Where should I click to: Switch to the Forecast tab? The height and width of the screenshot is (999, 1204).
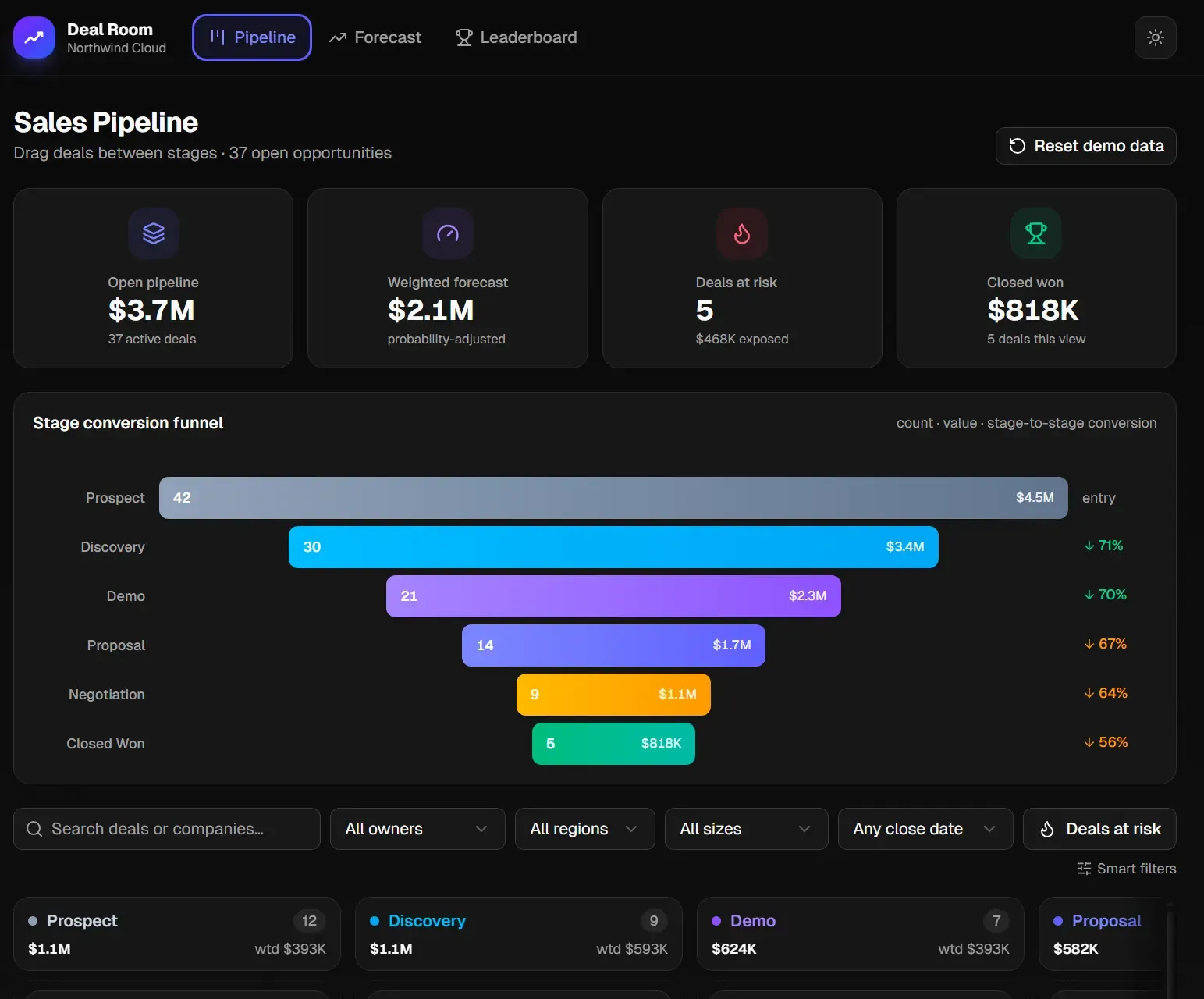375,37
